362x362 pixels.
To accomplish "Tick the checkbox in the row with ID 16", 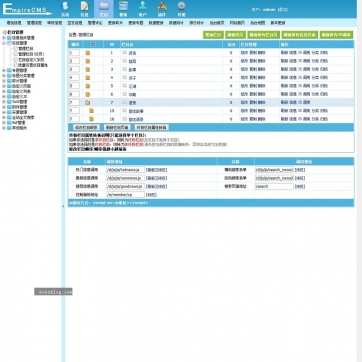I will pyautogui.click(x=124, y=119).
